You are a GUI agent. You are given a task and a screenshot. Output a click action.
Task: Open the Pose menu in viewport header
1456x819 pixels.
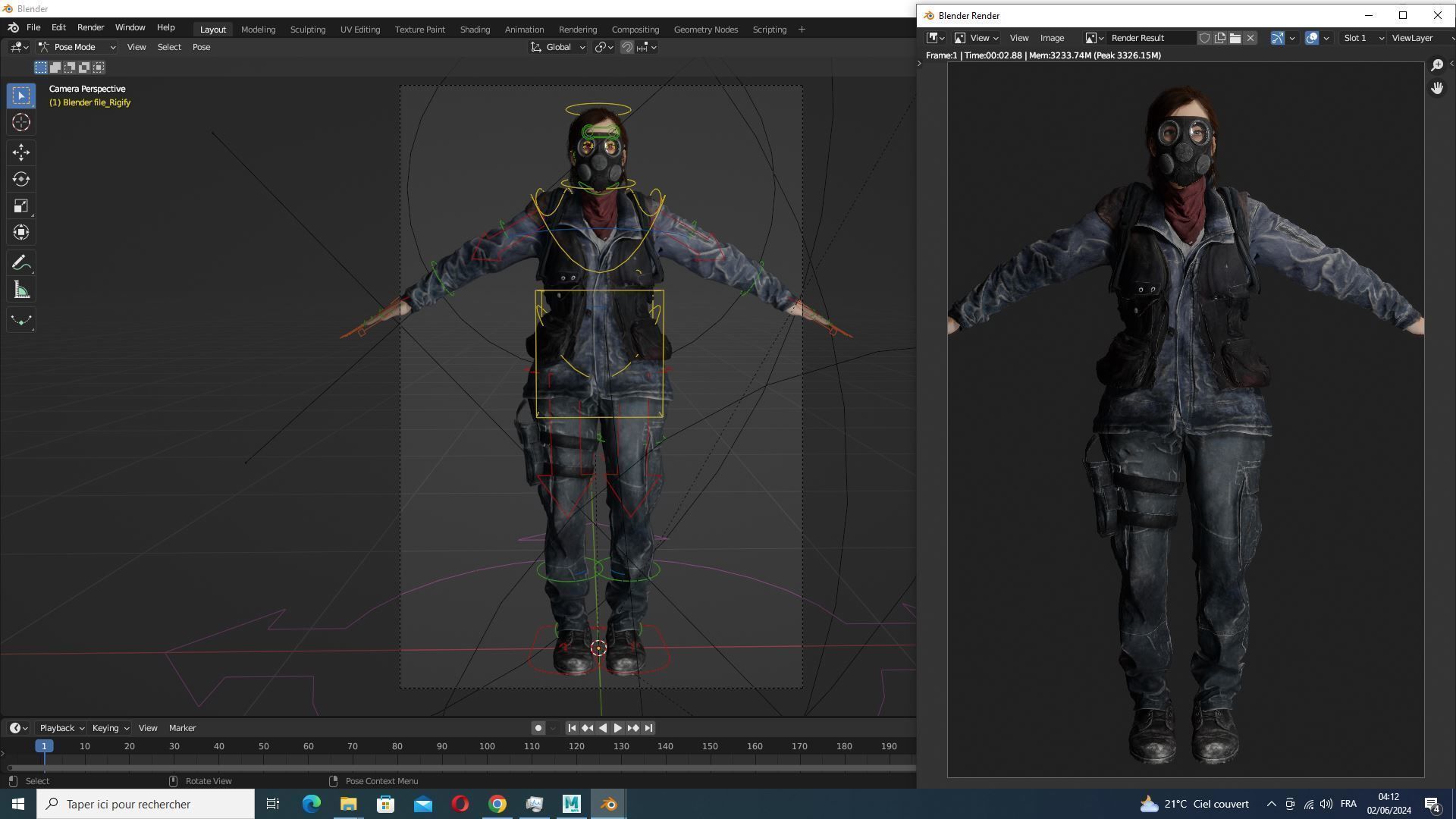pyautogui.click(x=201, y=47)
